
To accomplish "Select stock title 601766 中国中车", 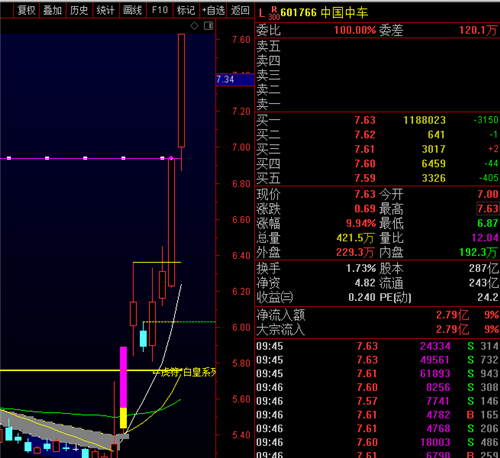I will (324, 13).
